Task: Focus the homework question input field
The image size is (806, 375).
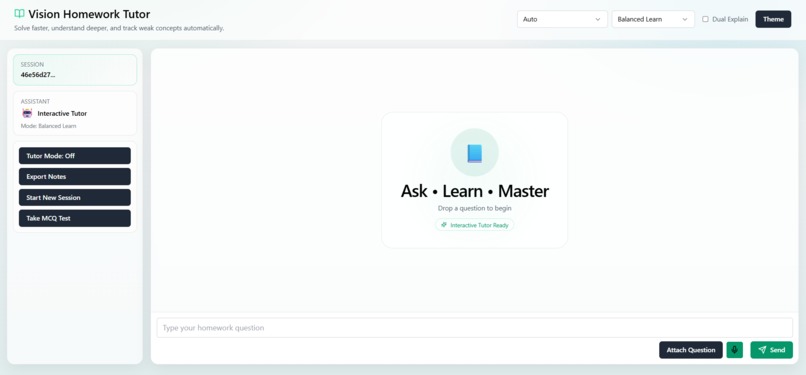Action: pyautogui.click(x=474, y=328)
